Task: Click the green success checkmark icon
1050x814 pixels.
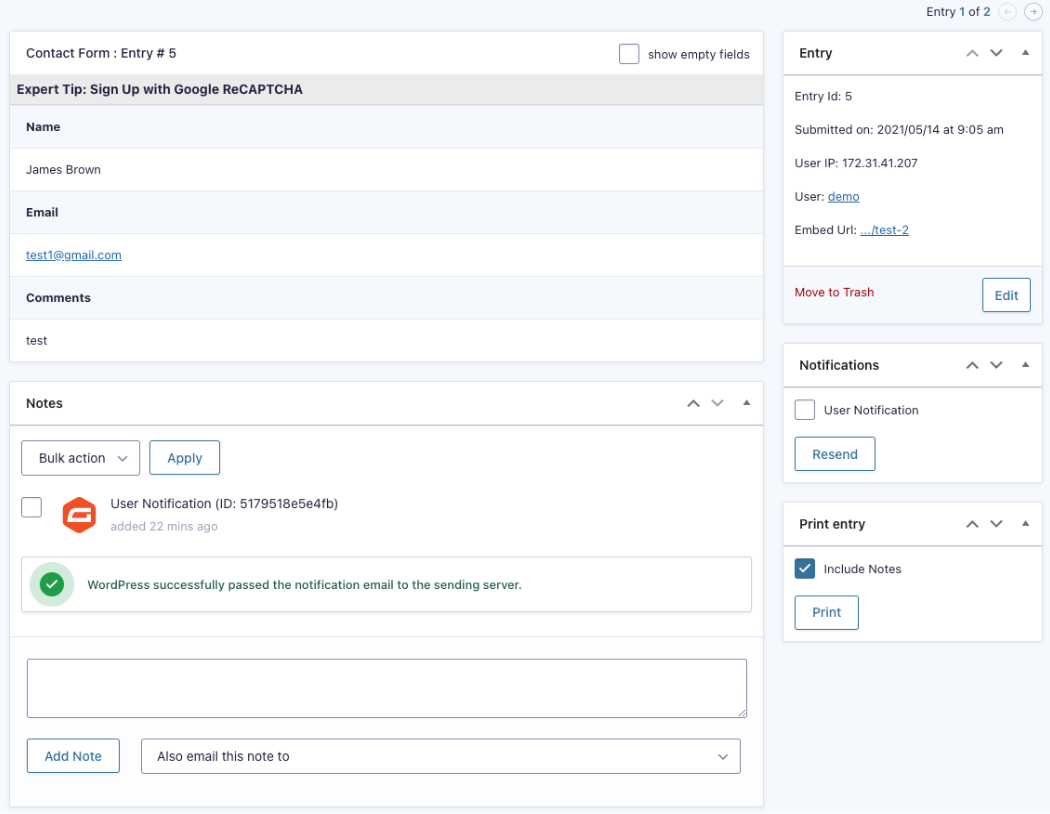Action: 52,584
